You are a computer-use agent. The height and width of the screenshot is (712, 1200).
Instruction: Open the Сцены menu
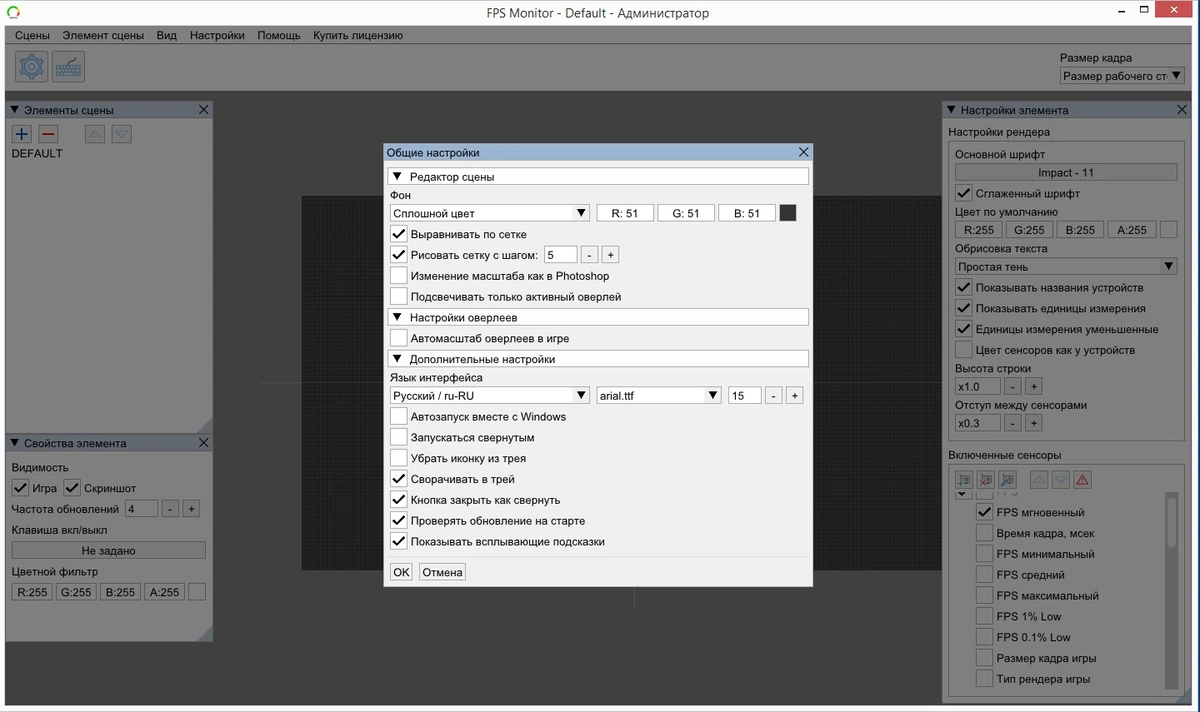click(x=32, y=35)
